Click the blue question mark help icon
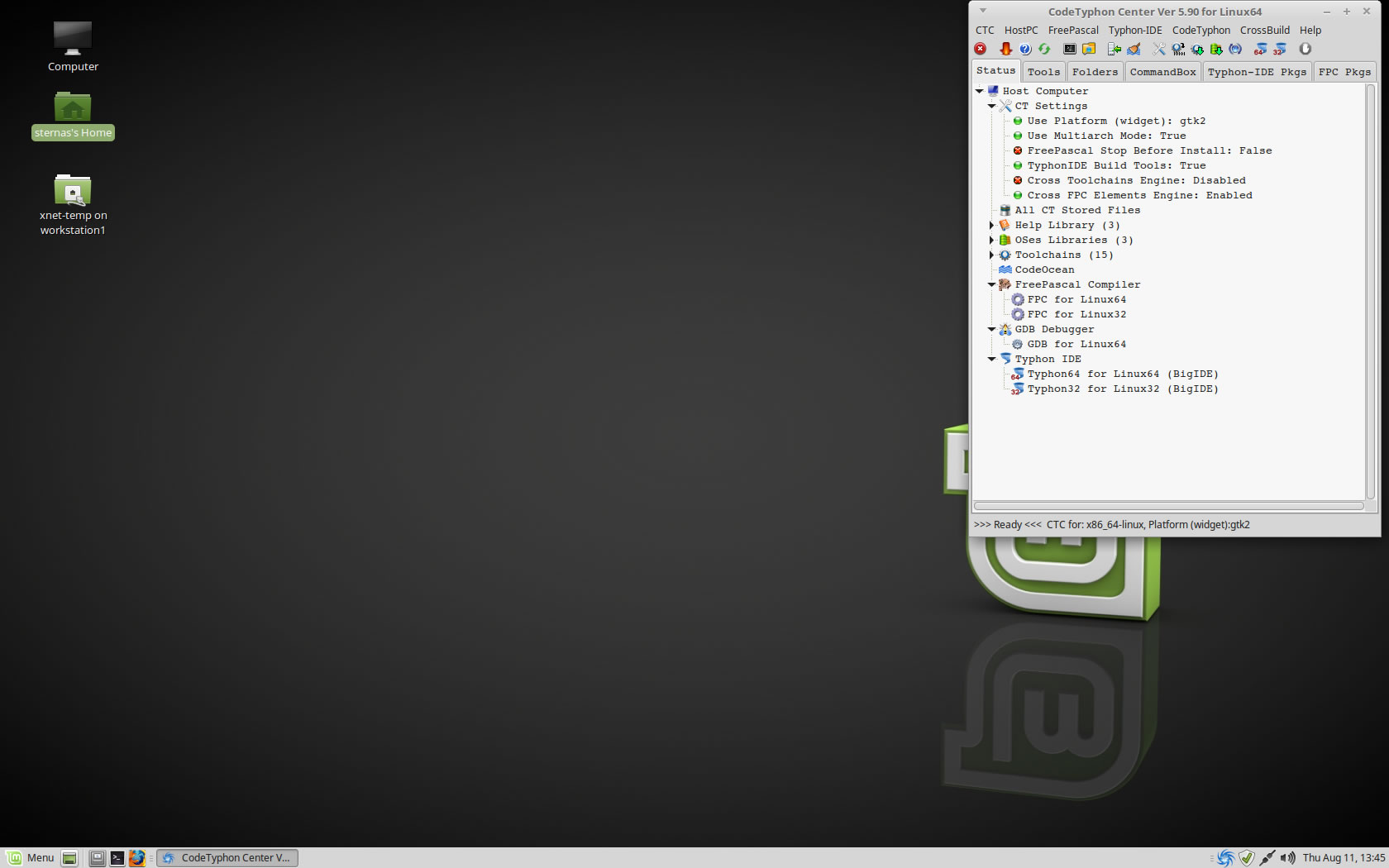Image resolution: width=1389 pixels, height=868 pixels. [x=1025, y=49]
